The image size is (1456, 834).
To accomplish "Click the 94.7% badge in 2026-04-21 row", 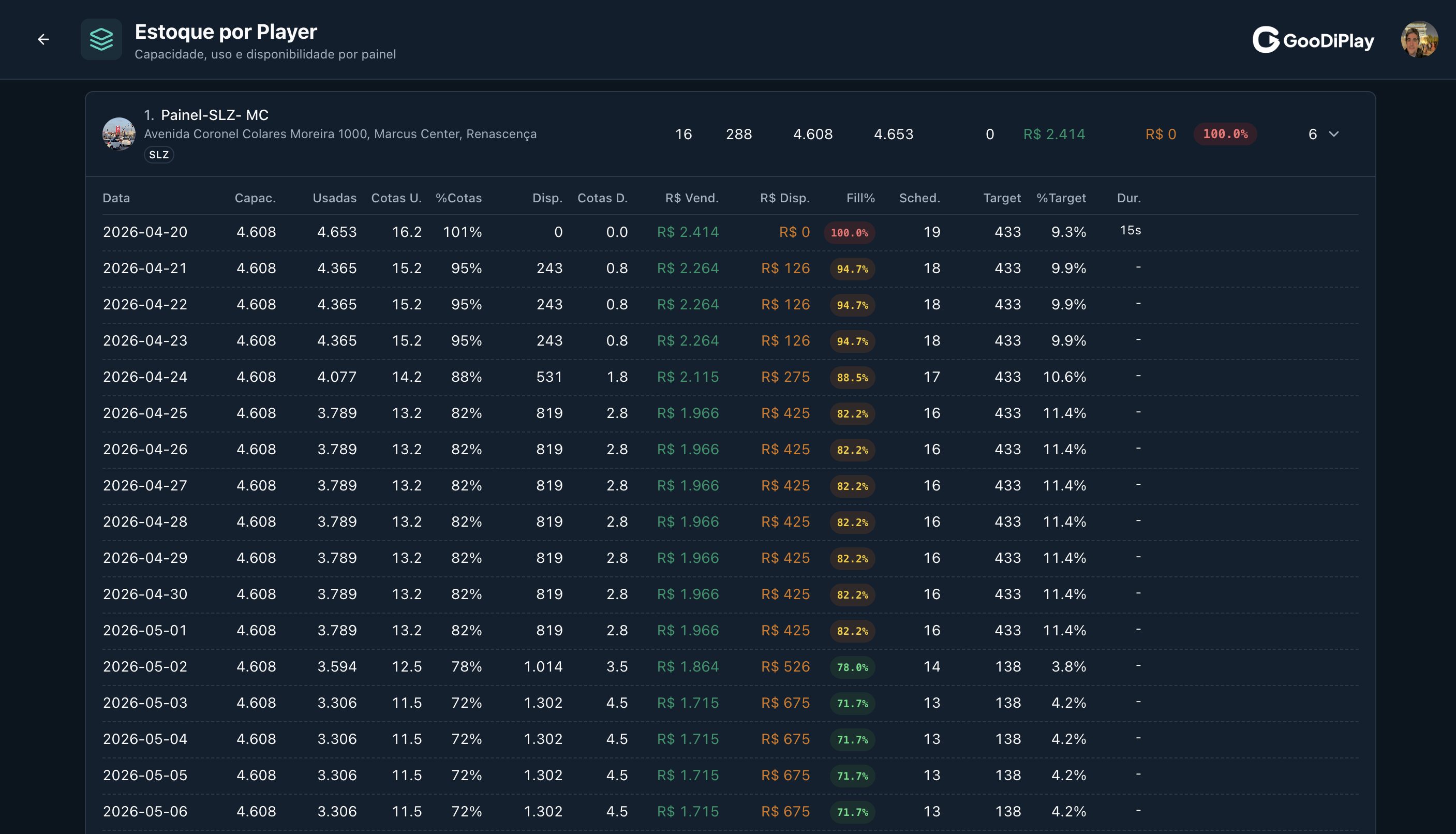I will coord(852,269).
